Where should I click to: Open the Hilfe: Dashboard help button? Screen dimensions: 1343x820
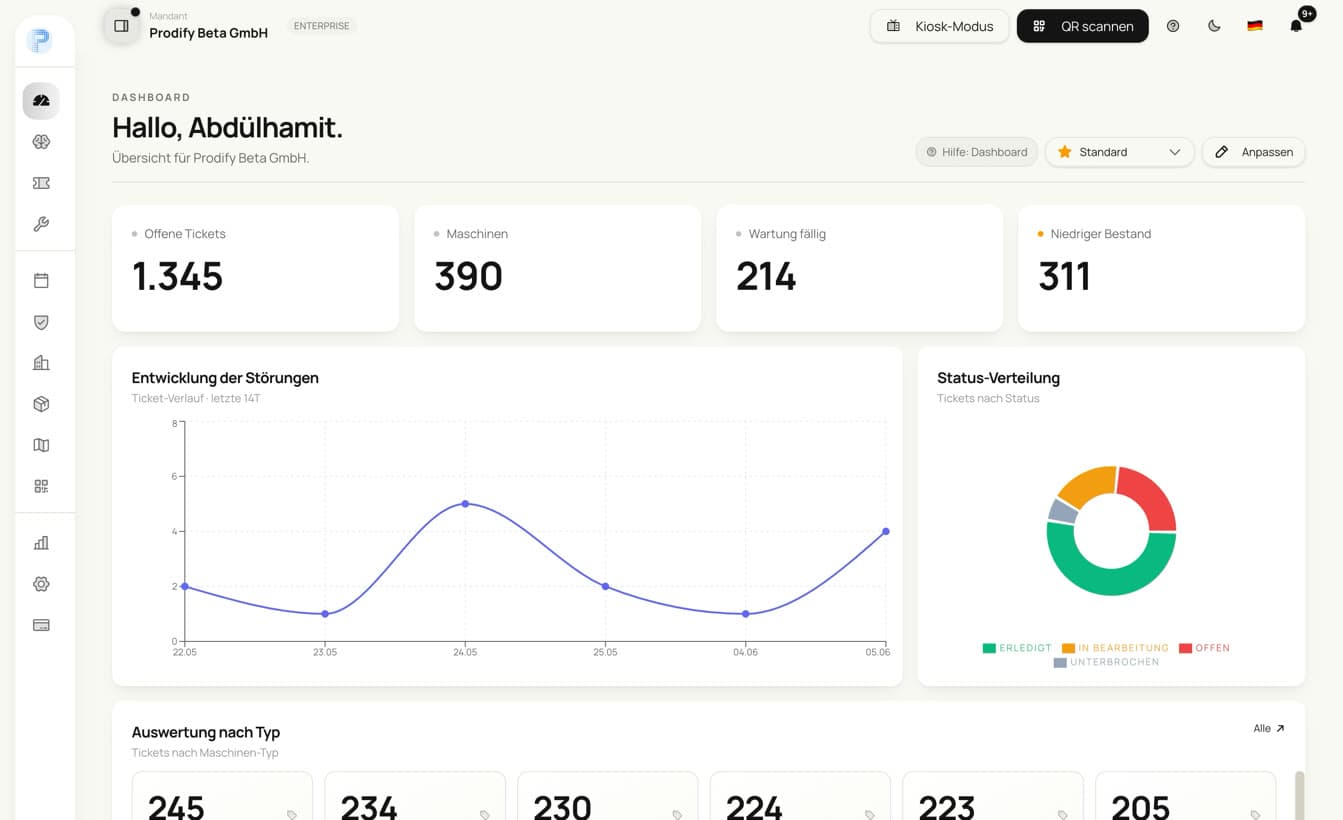[977, 152]
